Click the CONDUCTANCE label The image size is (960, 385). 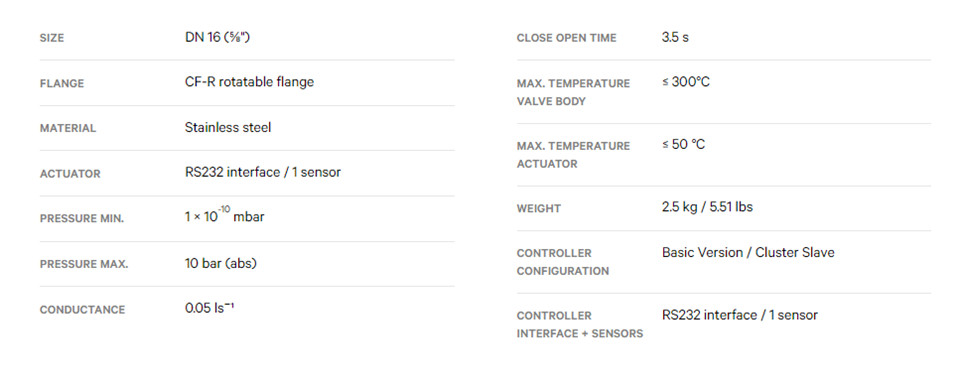click(82, 310)
